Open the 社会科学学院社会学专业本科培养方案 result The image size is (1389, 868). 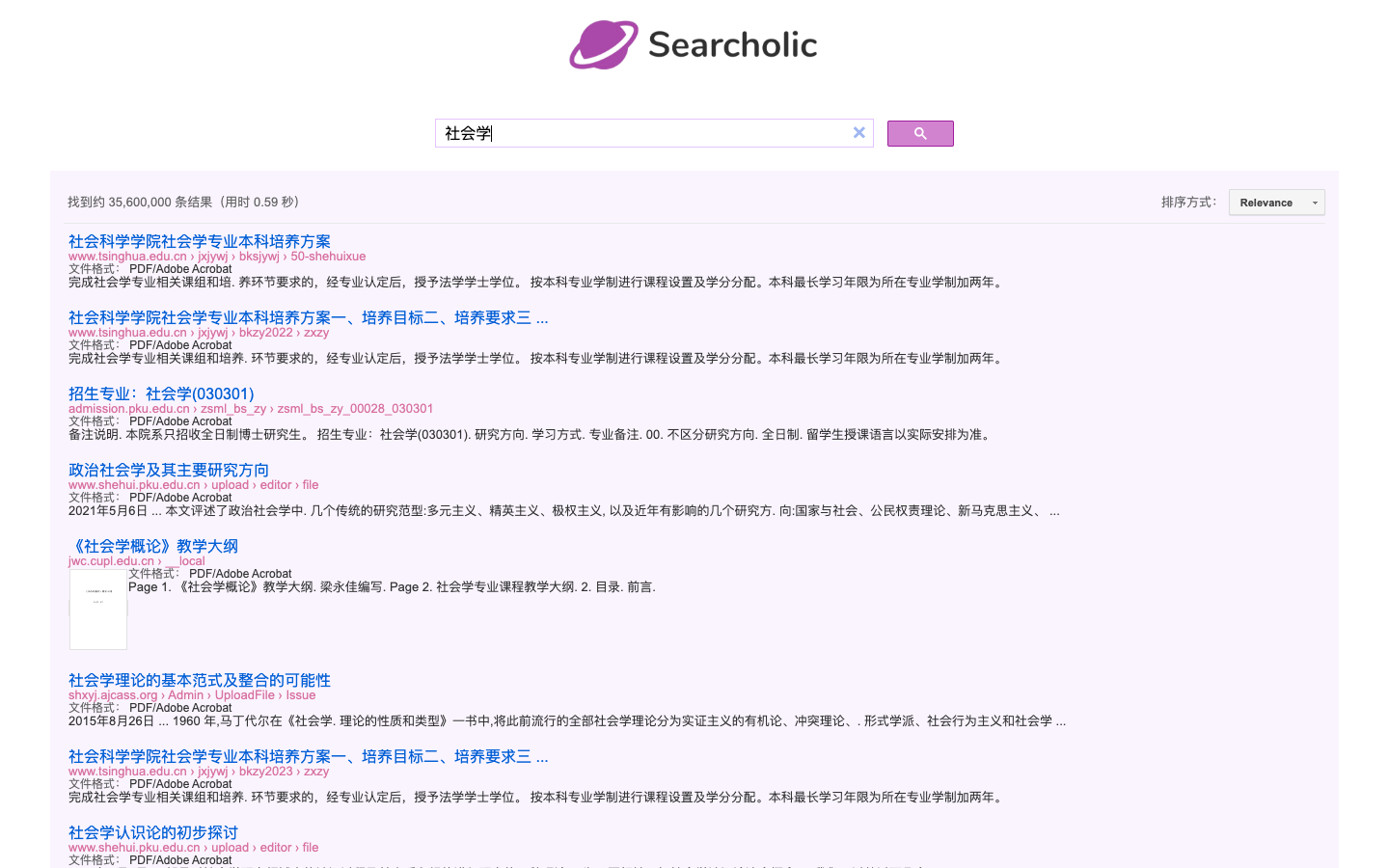tap(199, 241)
